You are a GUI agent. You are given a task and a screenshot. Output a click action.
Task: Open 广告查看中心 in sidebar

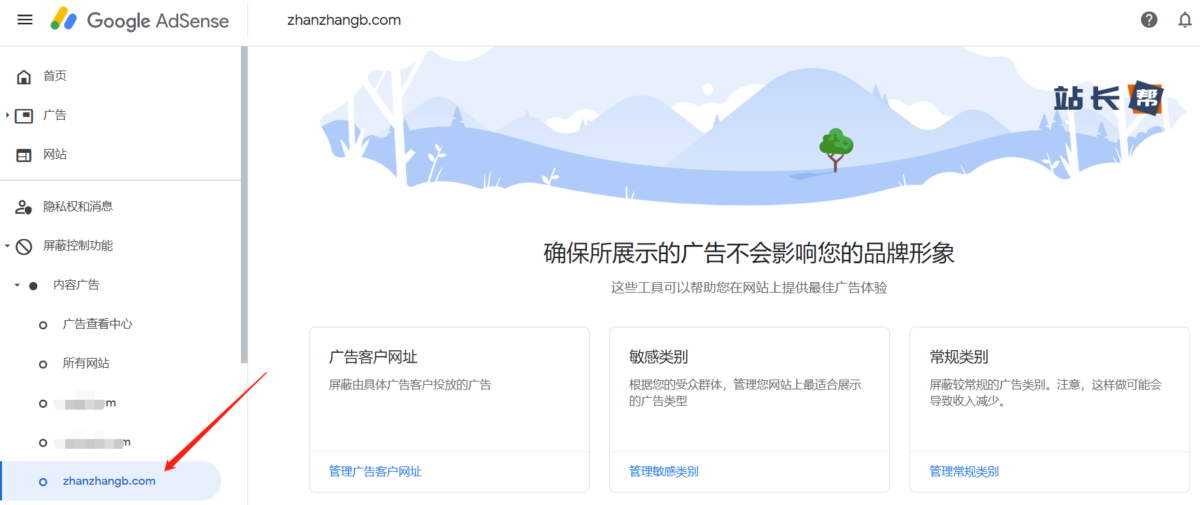pos(97,324)
